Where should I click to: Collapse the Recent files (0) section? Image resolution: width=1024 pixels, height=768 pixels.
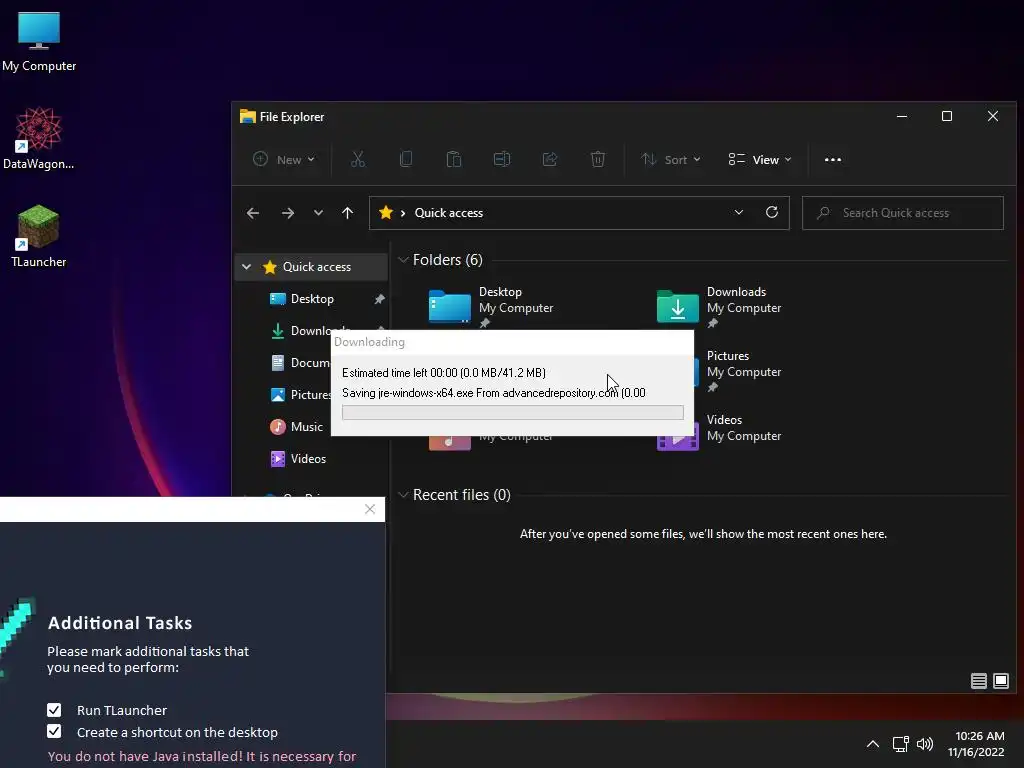(403, 494)
